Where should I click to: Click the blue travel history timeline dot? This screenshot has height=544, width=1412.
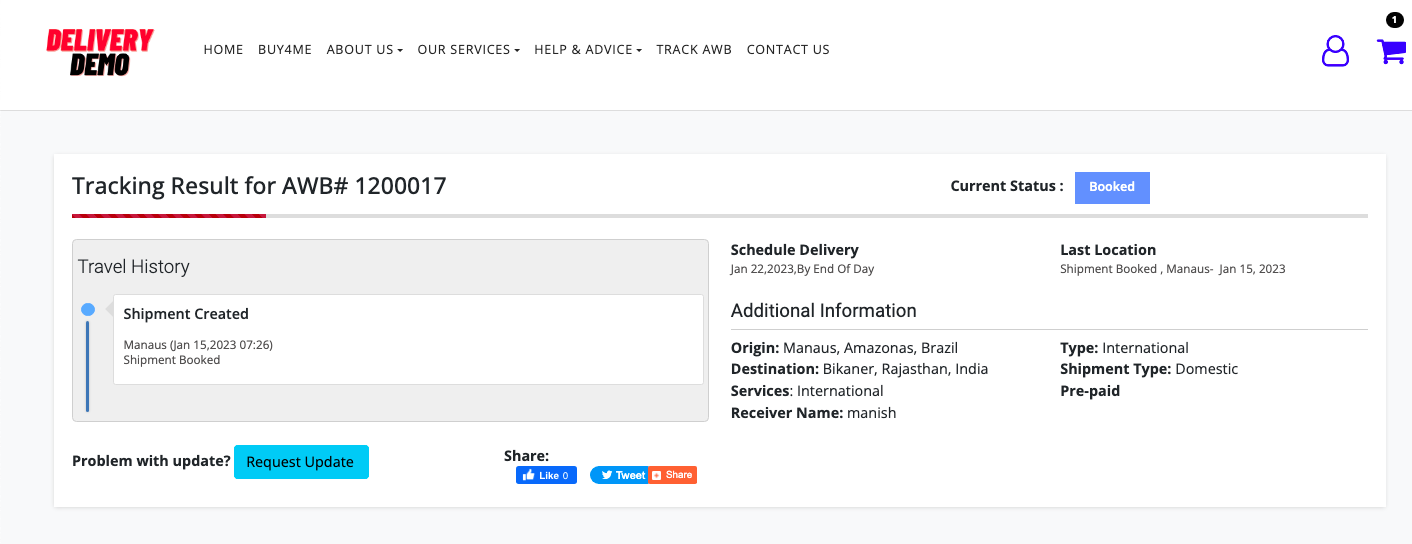tap(88, 310)
